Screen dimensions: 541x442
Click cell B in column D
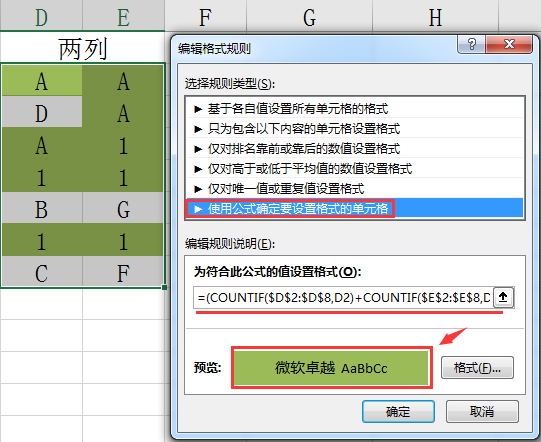point(42,208)
